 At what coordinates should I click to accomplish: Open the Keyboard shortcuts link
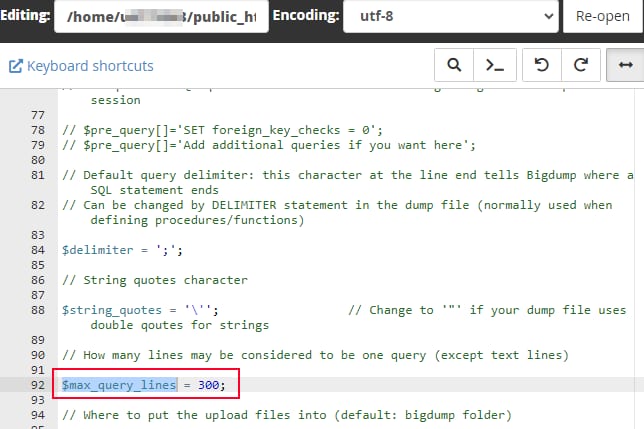[81, 66]
